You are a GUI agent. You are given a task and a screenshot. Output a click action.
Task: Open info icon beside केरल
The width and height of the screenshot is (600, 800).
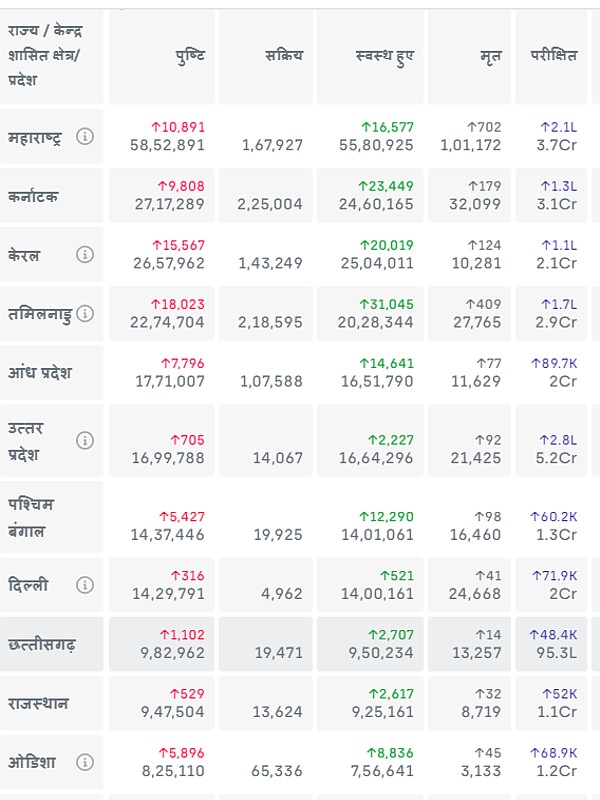pyautogui.click(x=85, y=255)
